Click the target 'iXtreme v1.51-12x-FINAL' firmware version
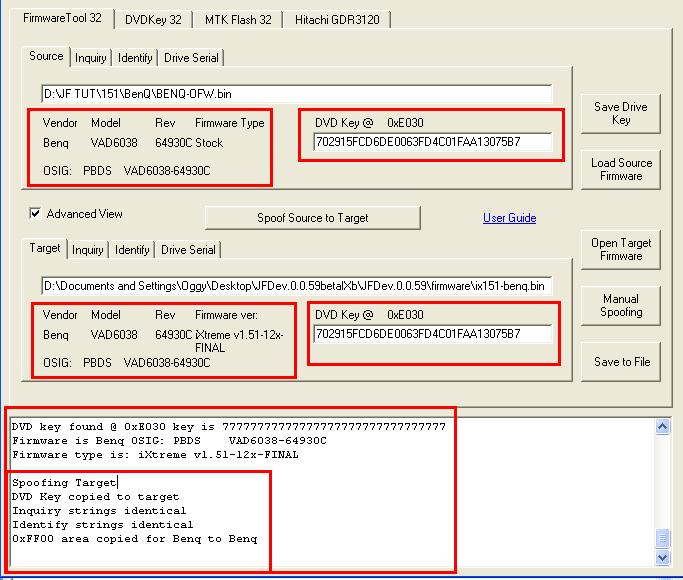Screen dimensions: 683x580 [239, 341]
